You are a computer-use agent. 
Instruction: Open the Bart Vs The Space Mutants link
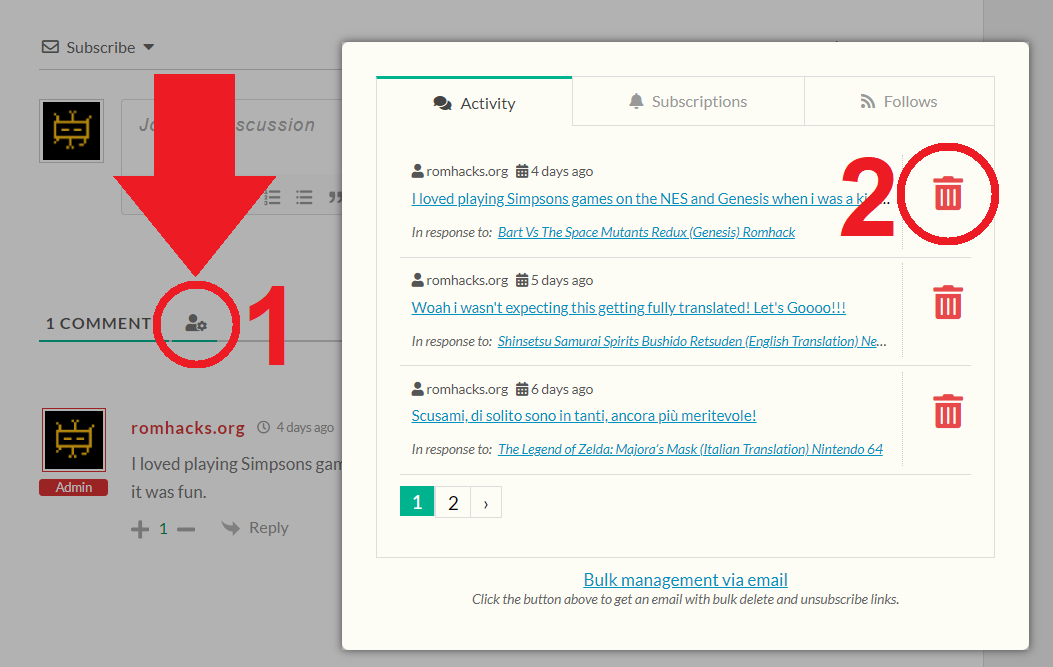click(646, 232)
